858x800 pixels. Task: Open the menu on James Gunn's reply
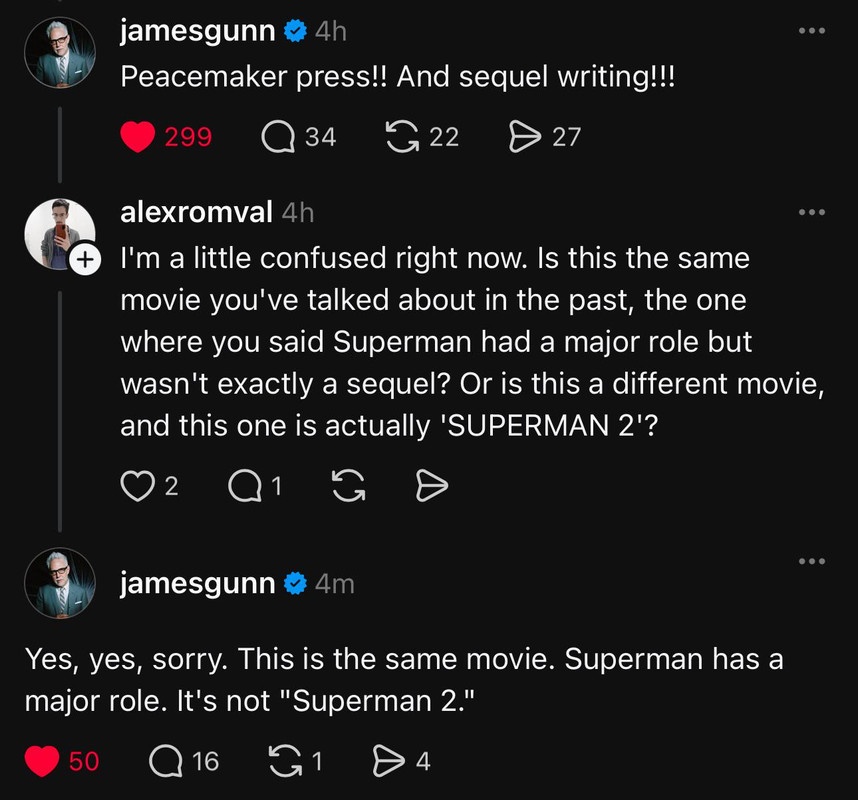point(810,561)
